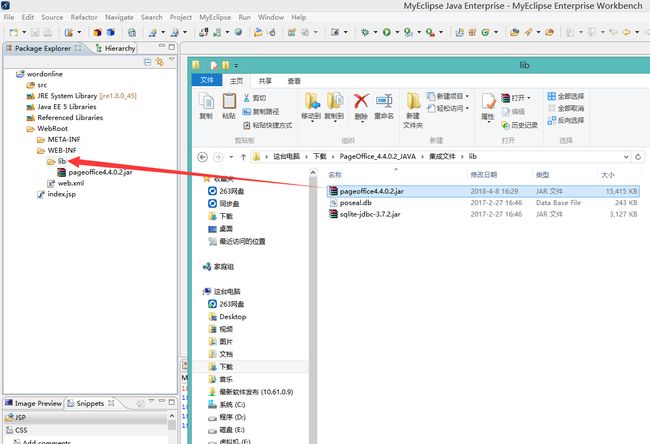Image resolution: width=650 pixels, height=444 pixels.
Task: Sort files by Date modified (修改日期) header
Action: click(483, 175)
